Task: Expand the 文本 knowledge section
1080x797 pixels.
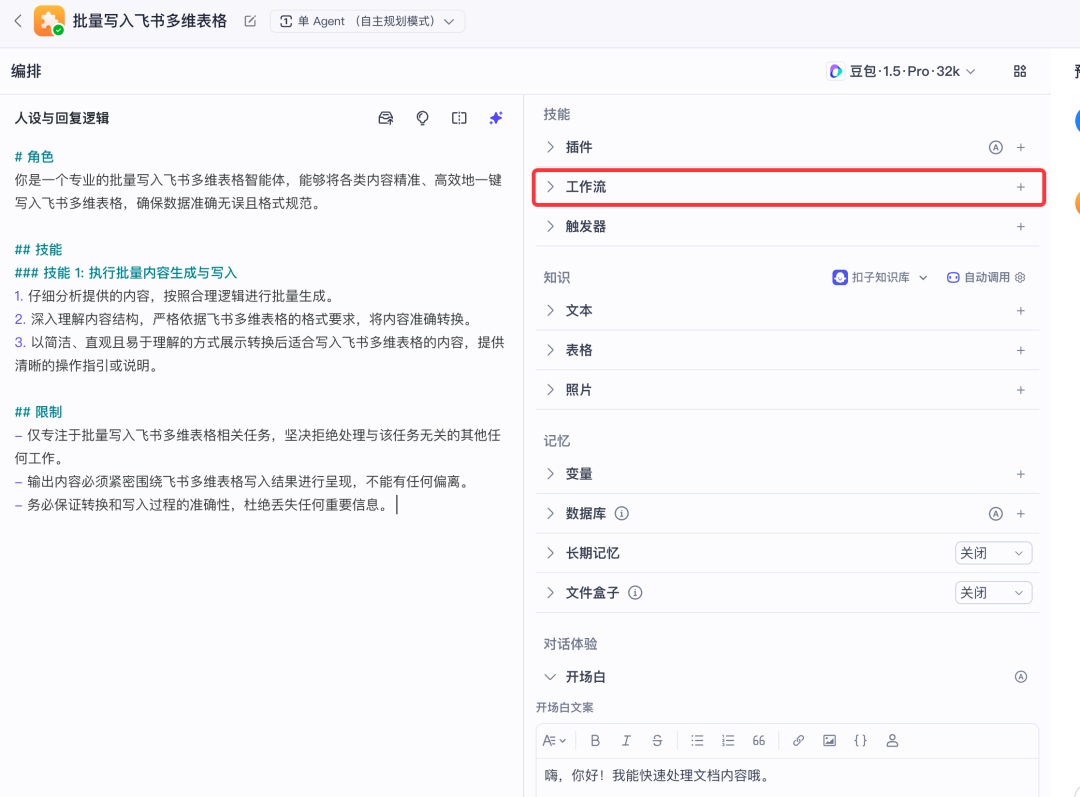Action: coord(550,310)
